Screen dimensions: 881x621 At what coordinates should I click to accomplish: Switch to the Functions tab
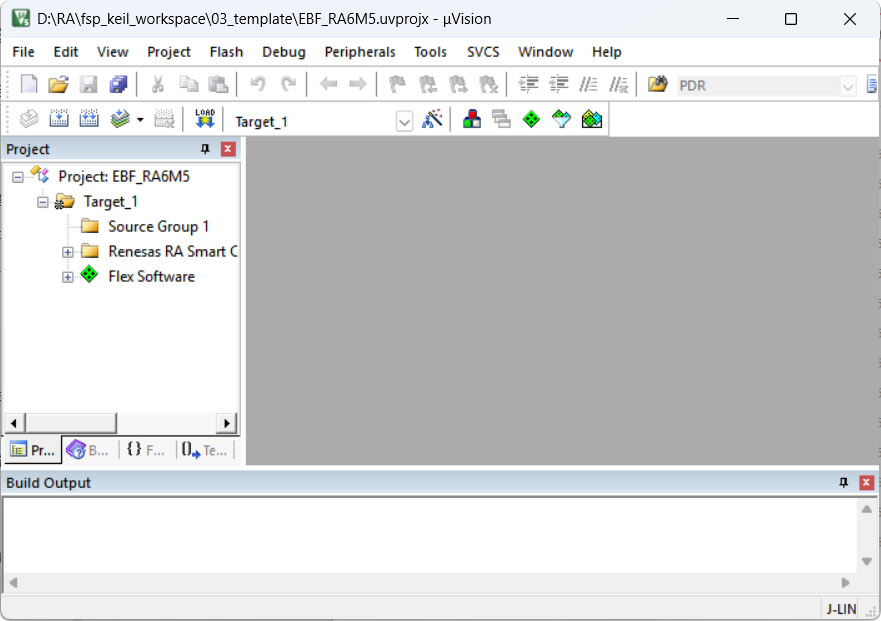(x=146, y=450)
